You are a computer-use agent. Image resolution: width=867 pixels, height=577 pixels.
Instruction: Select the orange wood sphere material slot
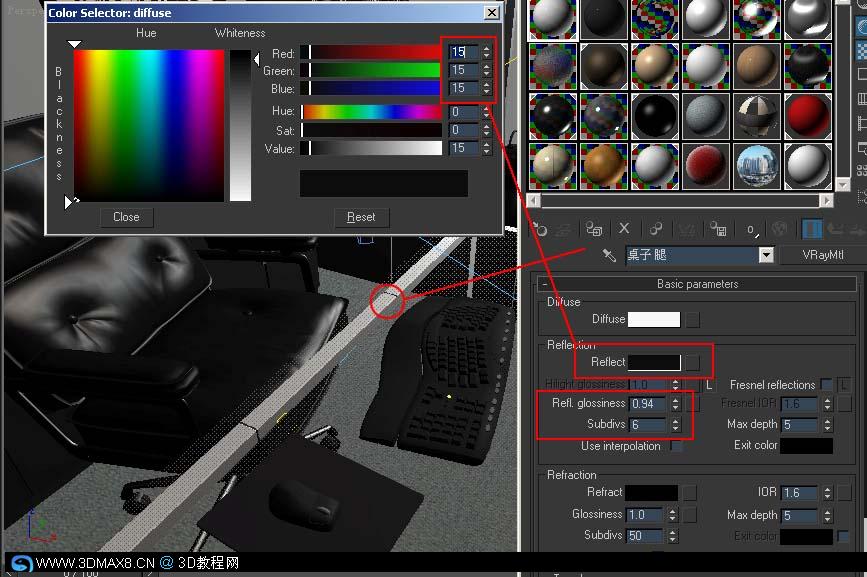click(604, 166)
